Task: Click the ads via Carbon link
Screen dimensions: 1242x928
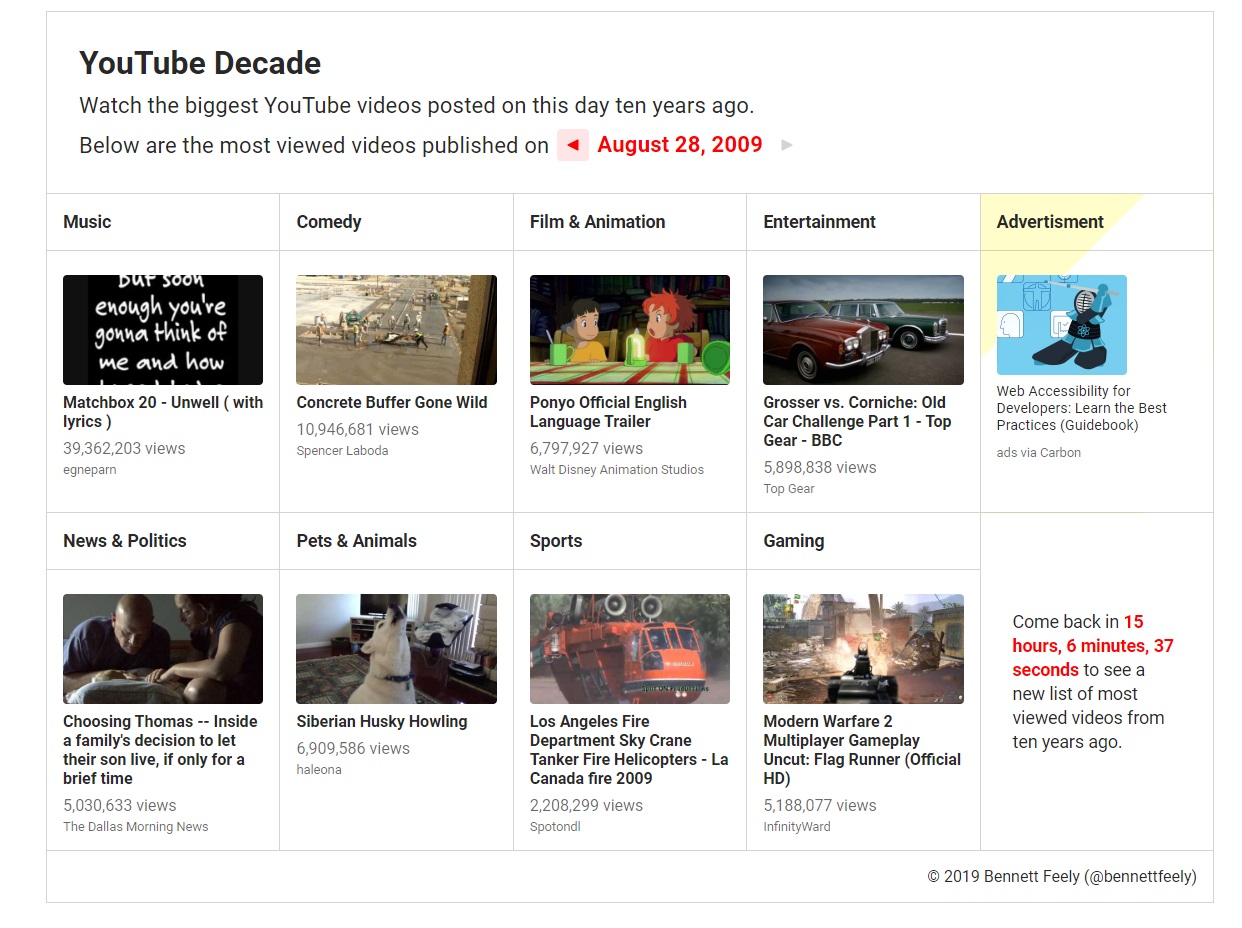Action: pos(1038,452)
